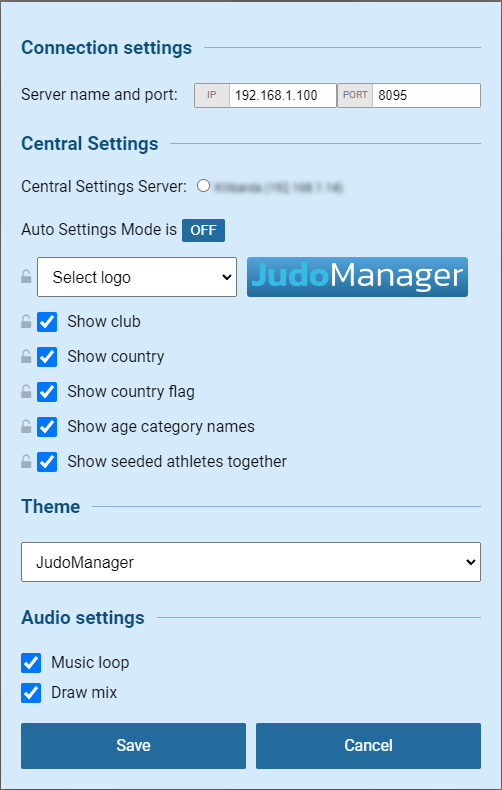Disable the Show country flag checkbox
This screenshot has height=790, width=502.
click(47, 391)
